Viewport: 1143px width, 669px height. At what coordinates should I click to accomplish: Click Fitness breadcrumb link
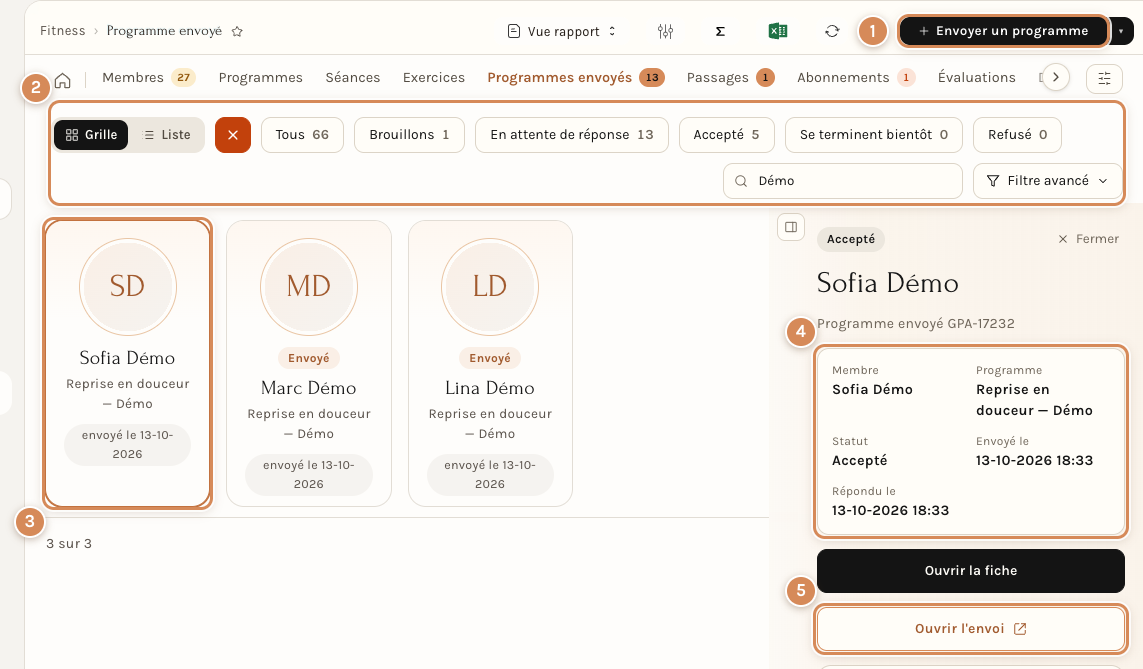[x=63, y=31]
